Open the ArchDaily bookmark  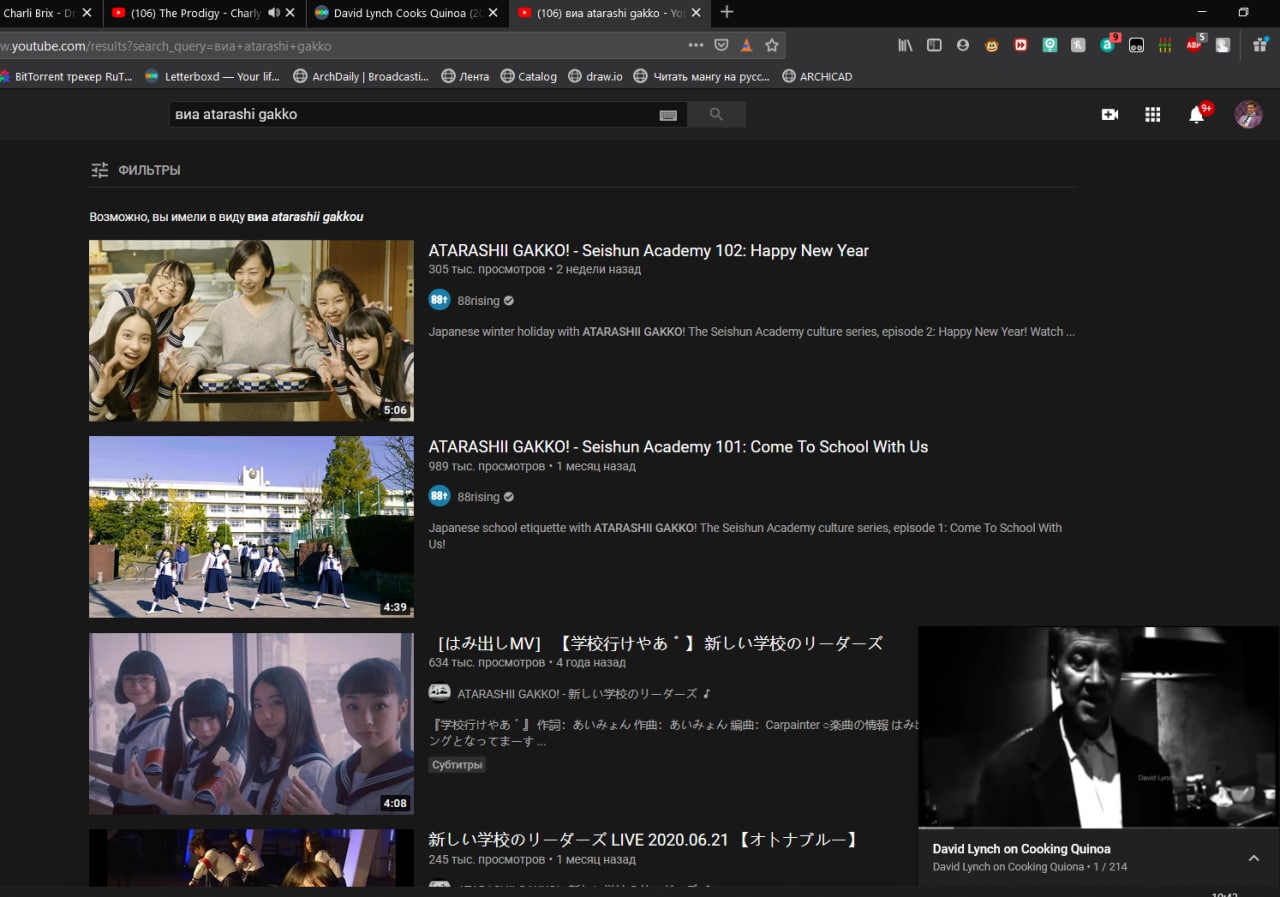pyautogui.click(x=361, y=77)
